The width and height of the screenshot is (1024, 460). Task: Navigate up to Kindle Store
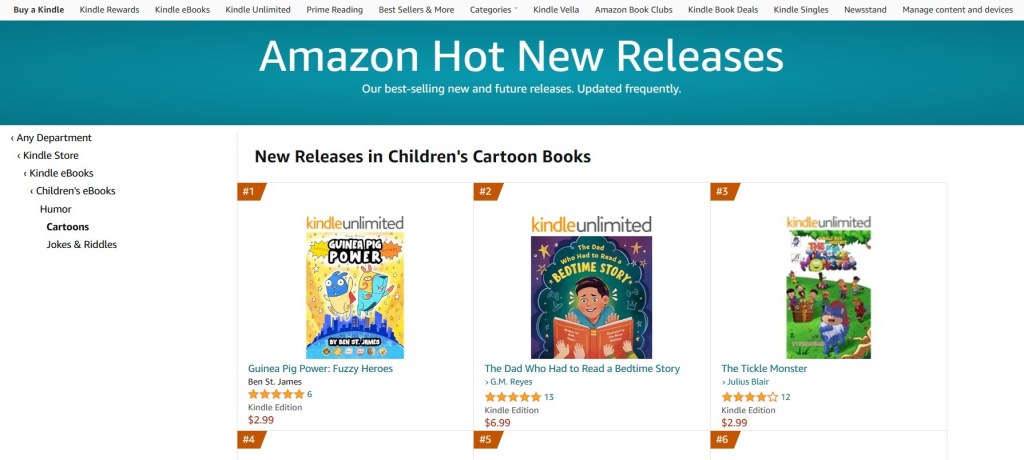pyautogui.click(x=50, y=156)
